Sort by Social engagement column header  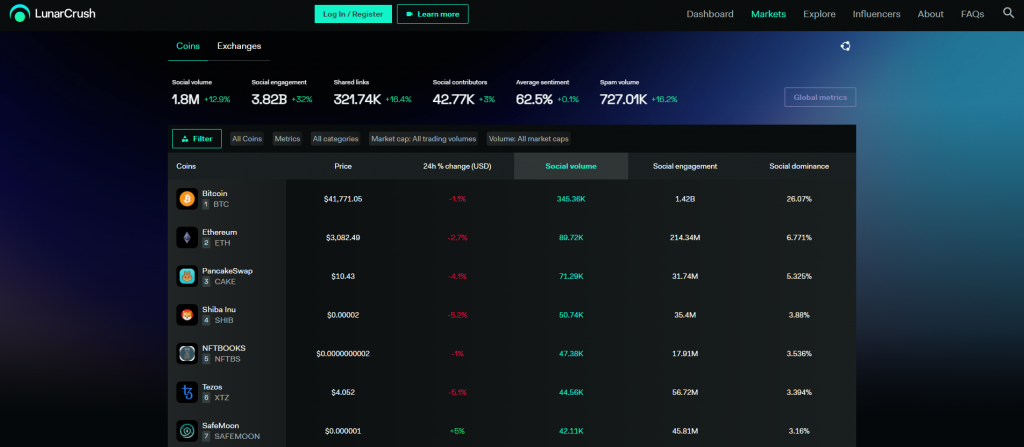point(685,166)
